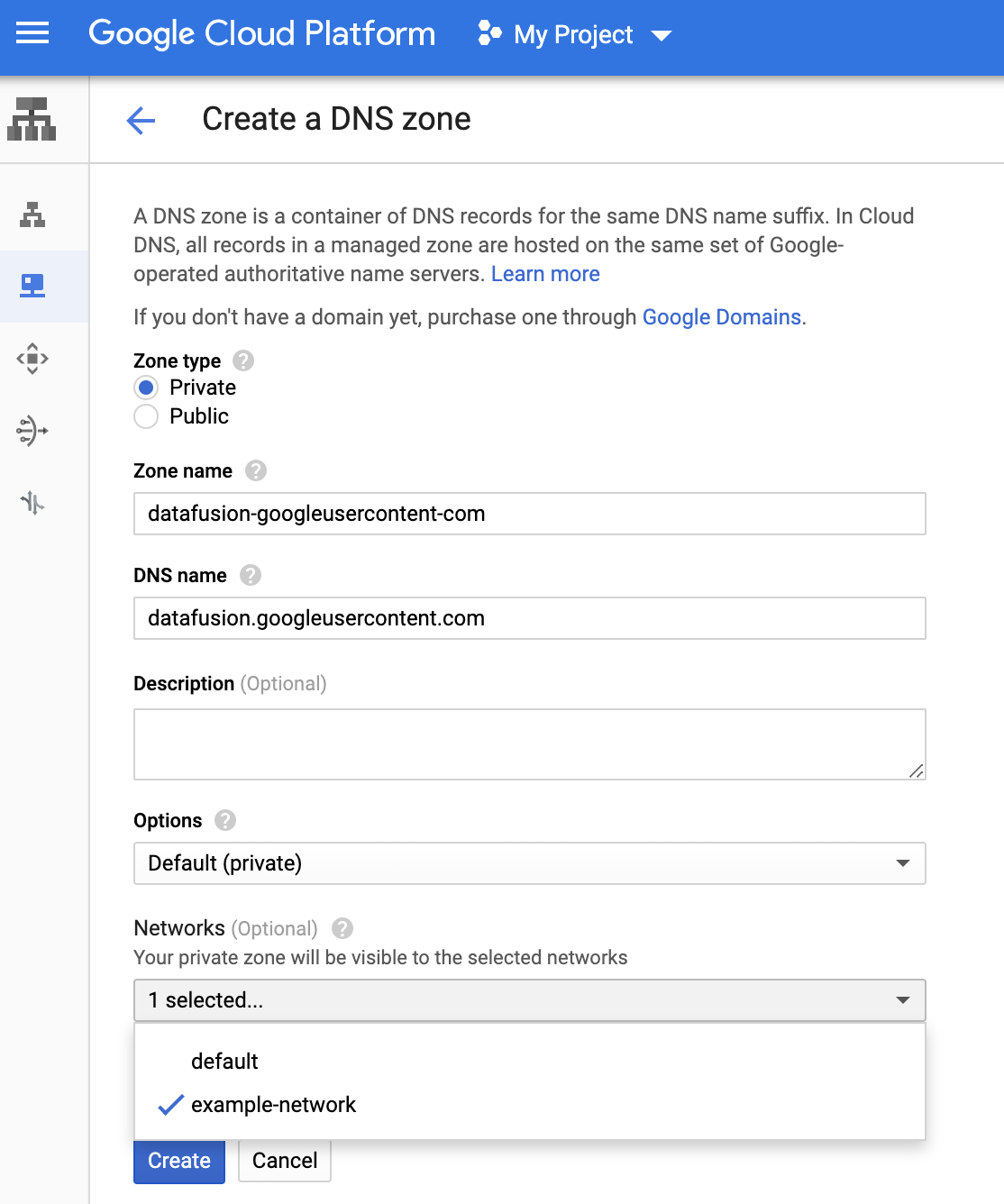This screenshot has width=1004, height=1204.
Task: Open the navigation hamburger menu
Action: [x=32, y=34]
